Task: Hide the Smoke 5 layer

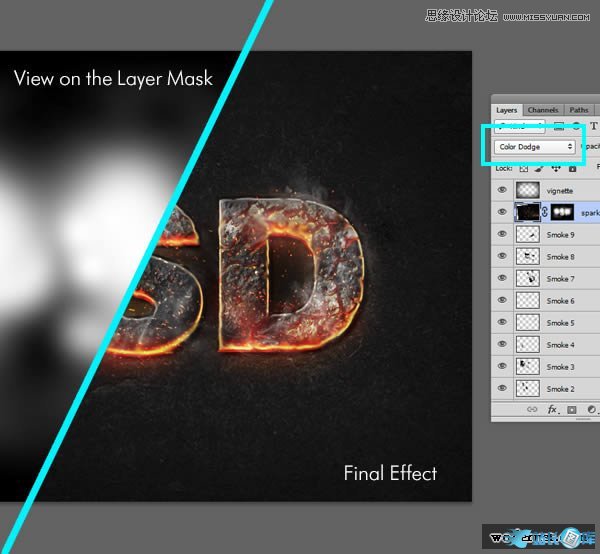Action: [x=502, y=322]
